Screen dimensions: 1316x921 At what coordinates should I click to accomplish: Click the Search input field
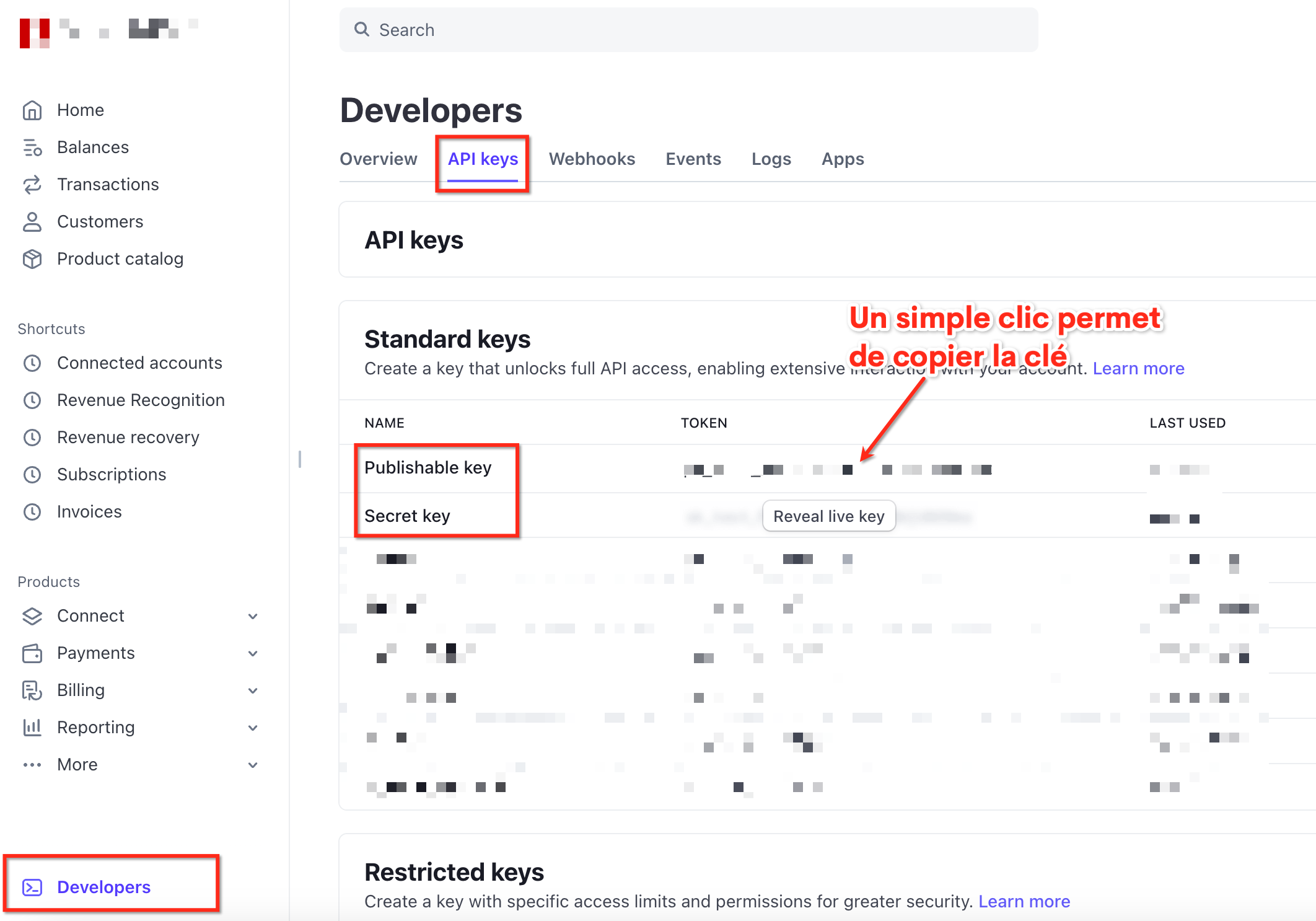pyautogui.click(x=688, y=30)
